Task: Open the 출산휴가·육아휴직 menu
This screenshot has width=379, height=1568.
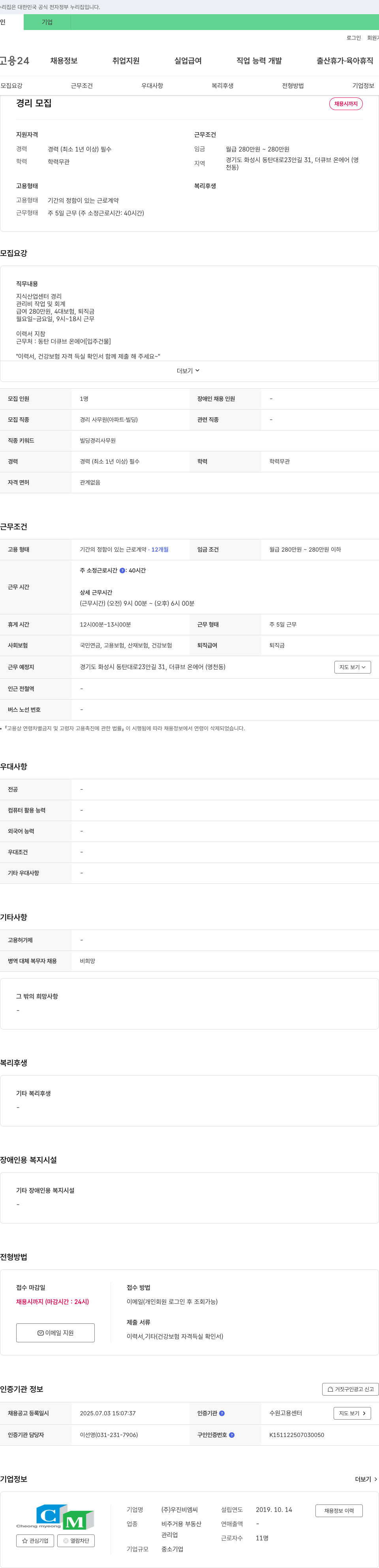Action: point(344,61)
